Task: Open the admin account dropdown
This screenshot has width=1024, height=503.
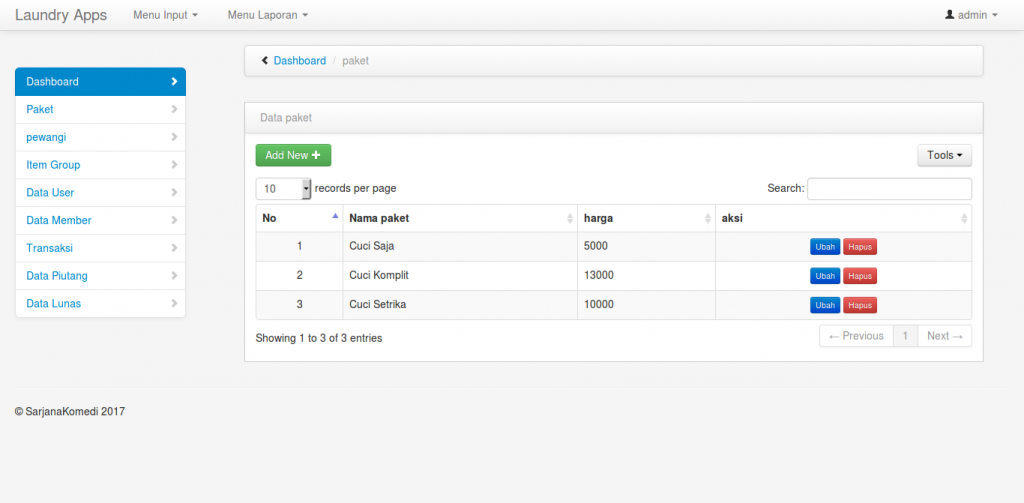Action: pyautogui.click(x=971, y=14)
